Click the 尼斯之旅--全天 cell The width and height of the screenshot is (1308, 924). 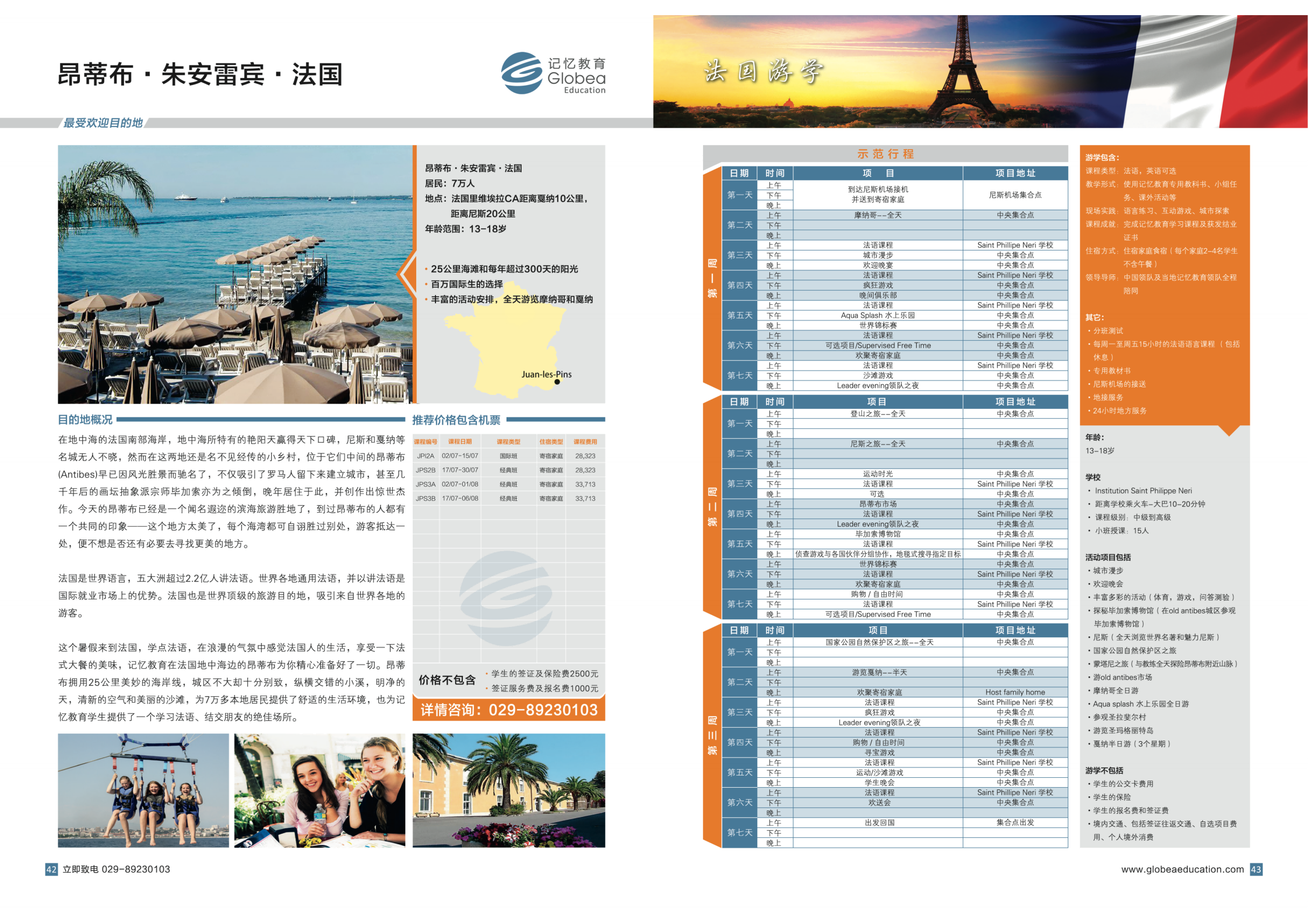point(878,444)
